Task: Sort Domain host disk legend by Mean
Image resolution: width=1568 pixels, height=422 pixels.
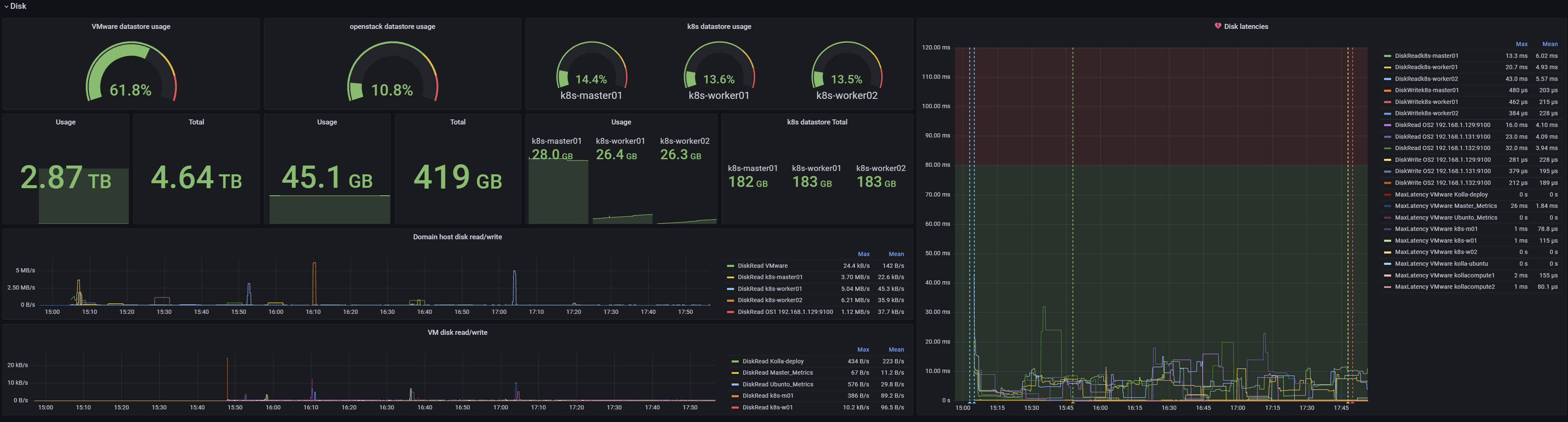Action: tap(896, 254)
